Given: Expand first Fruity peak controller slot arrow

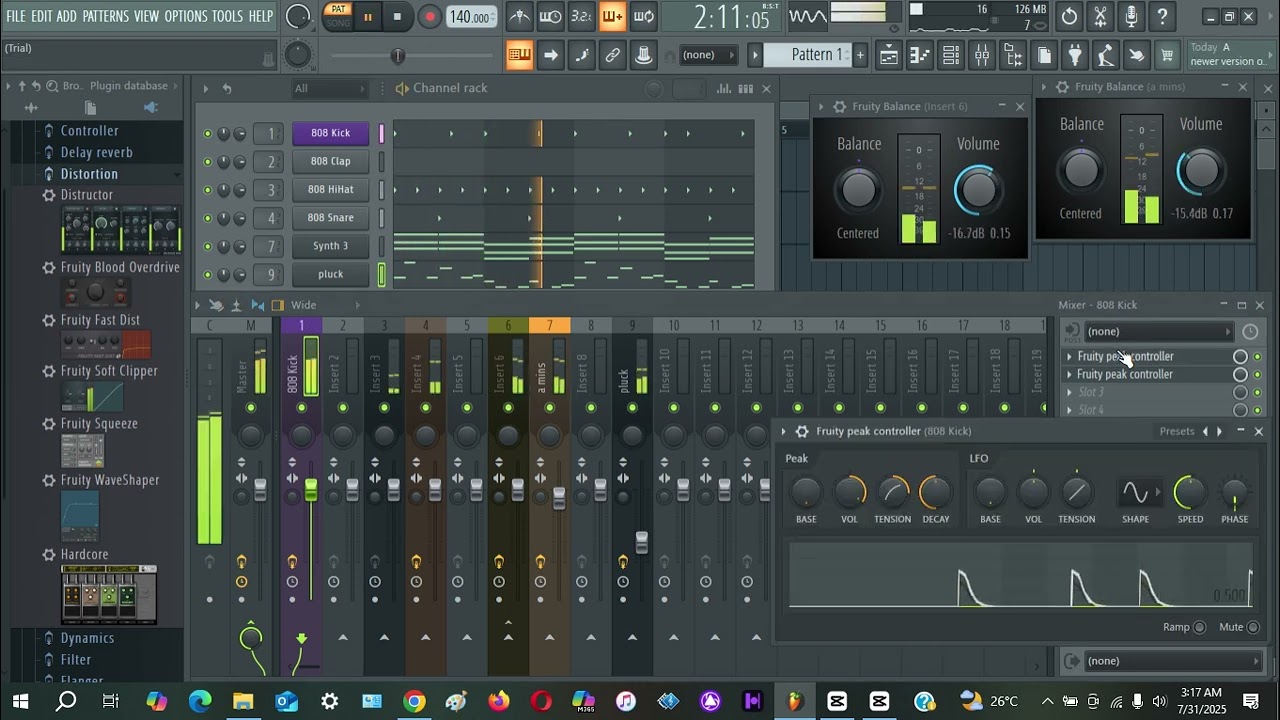Looking at the screenshot, I should pyautogui.click(x=1069, y=357).
